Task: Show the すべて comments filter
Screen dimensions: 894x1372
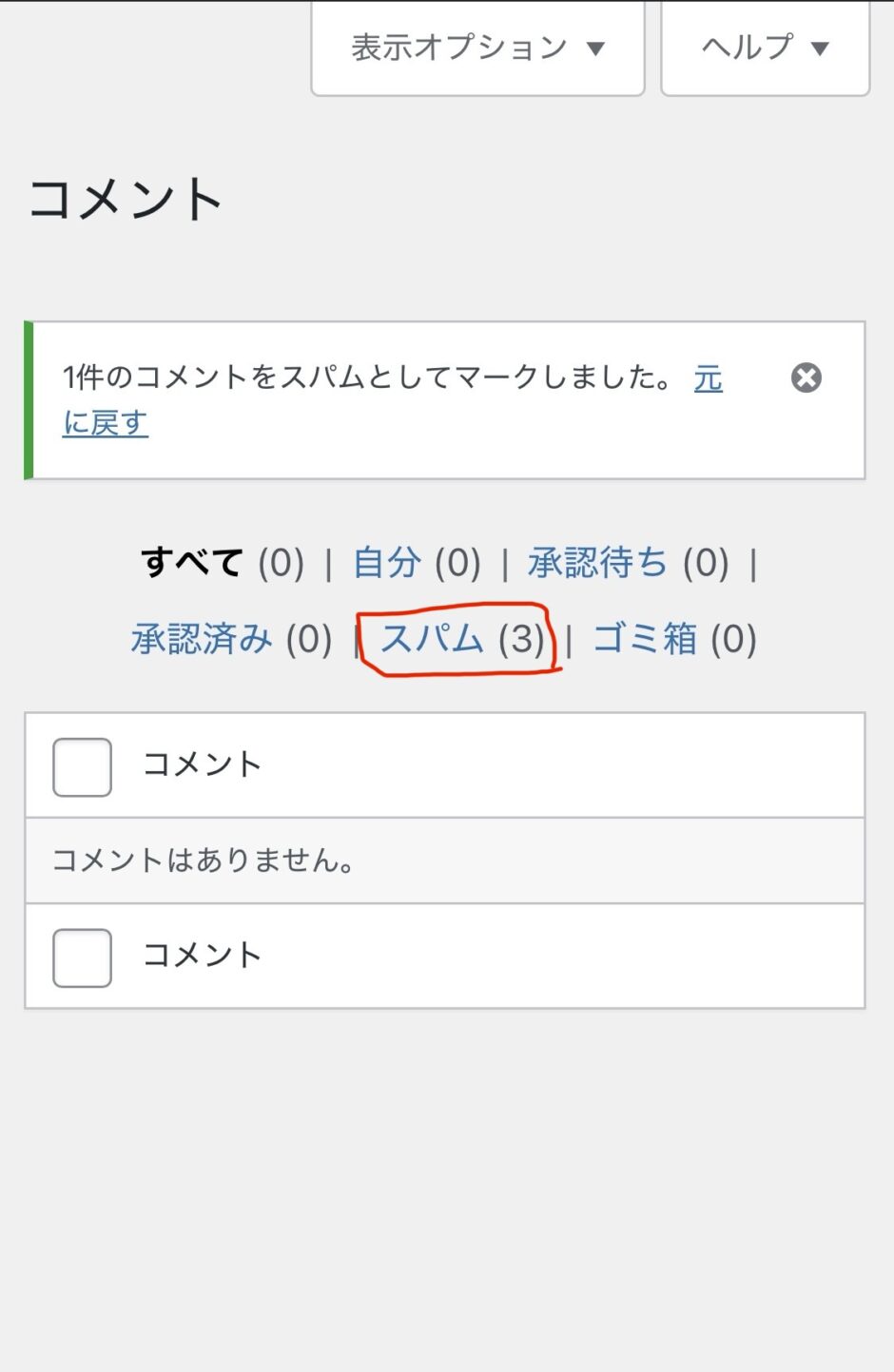Action: coord(192,563)
